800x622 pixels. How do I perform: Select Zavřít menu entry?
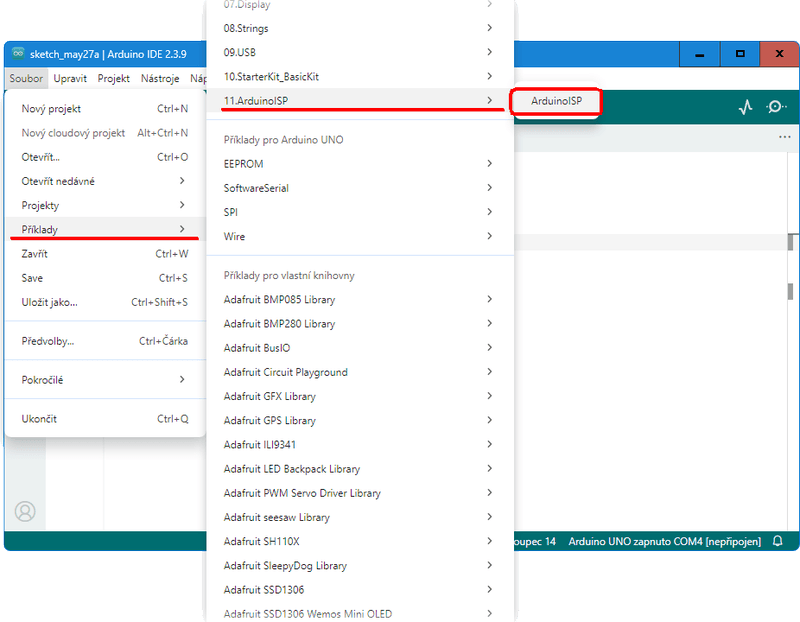pyautogui.click(x=105, y=254)
